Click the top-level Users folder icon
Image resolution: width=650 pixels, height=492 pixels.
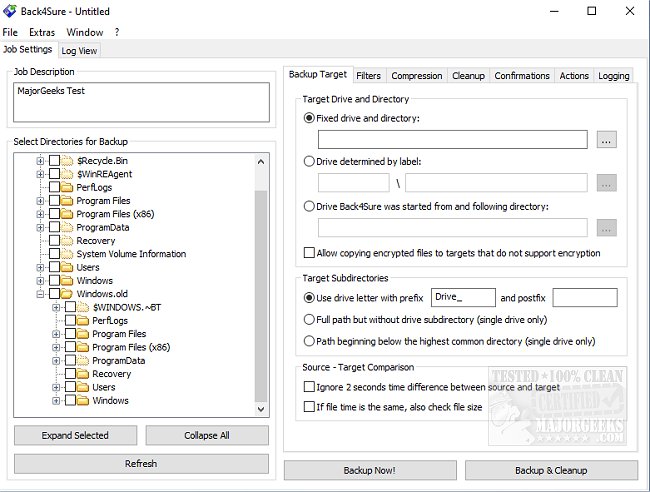point(67,267)
